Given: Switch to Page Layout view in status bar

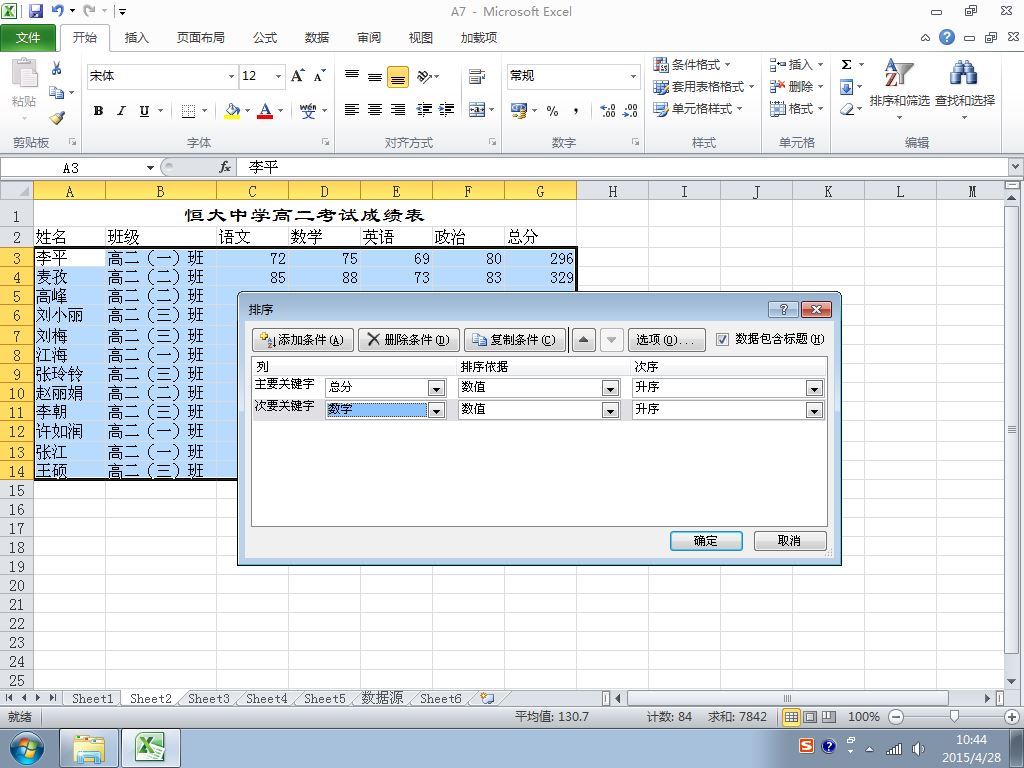Looking at the screenshot, I should pyautogui.click(x=810, y=716).
